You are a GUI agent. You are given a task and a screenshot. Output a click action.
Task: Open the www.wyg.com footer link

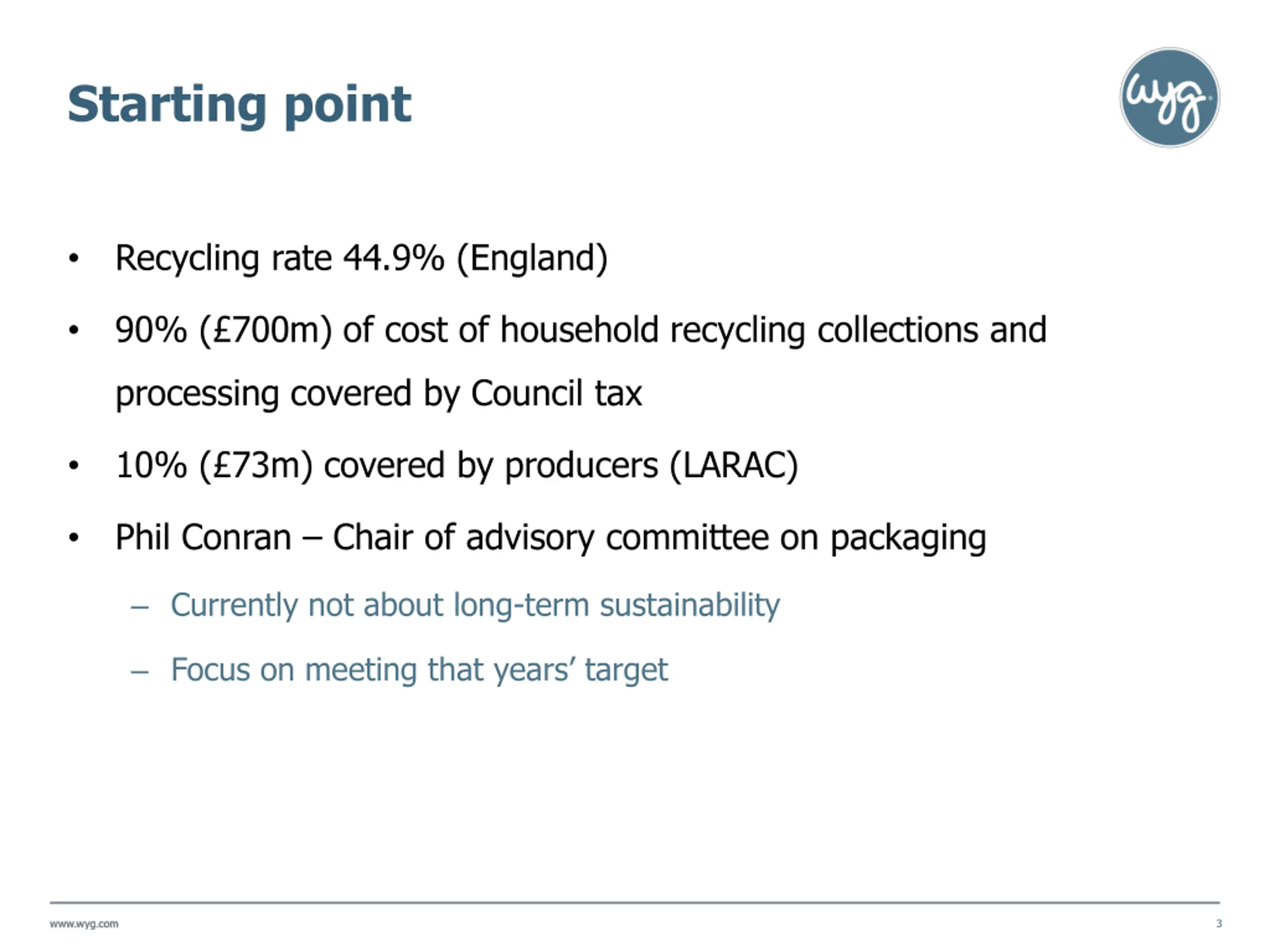pos(84,924)
